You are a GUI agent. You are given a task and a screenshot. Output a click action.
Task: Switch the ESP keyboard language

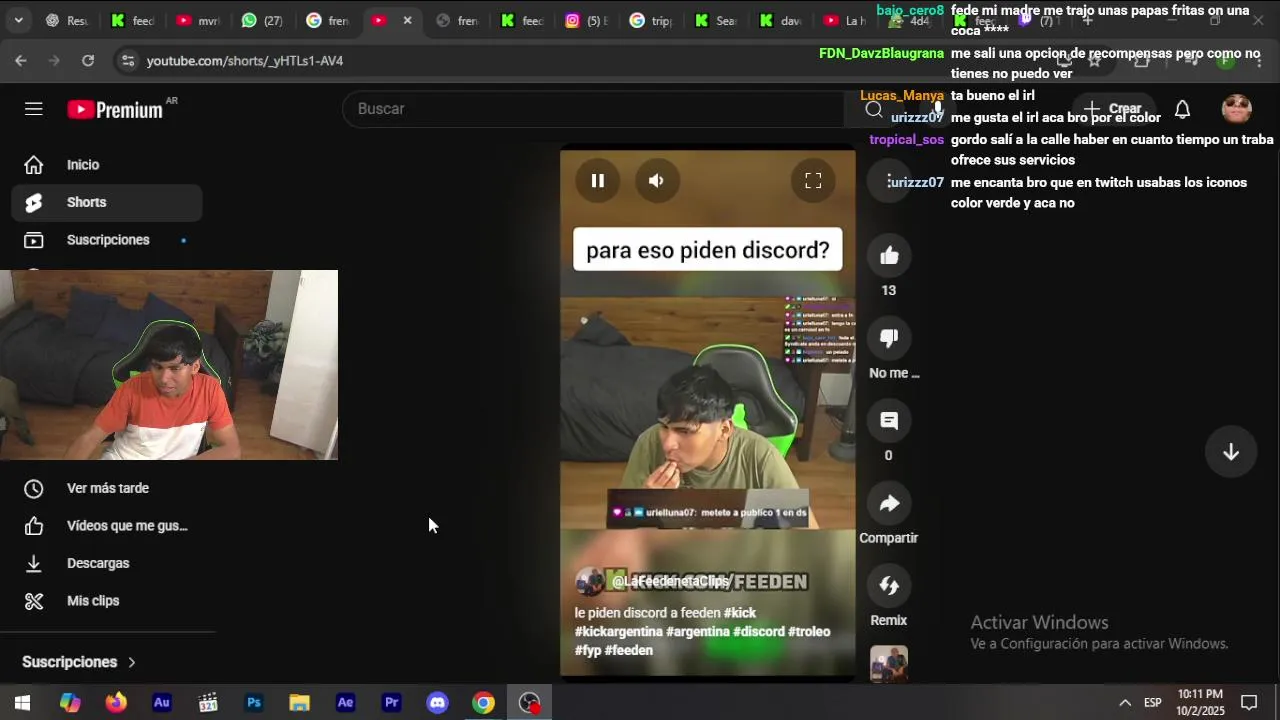click(1153, 703)
